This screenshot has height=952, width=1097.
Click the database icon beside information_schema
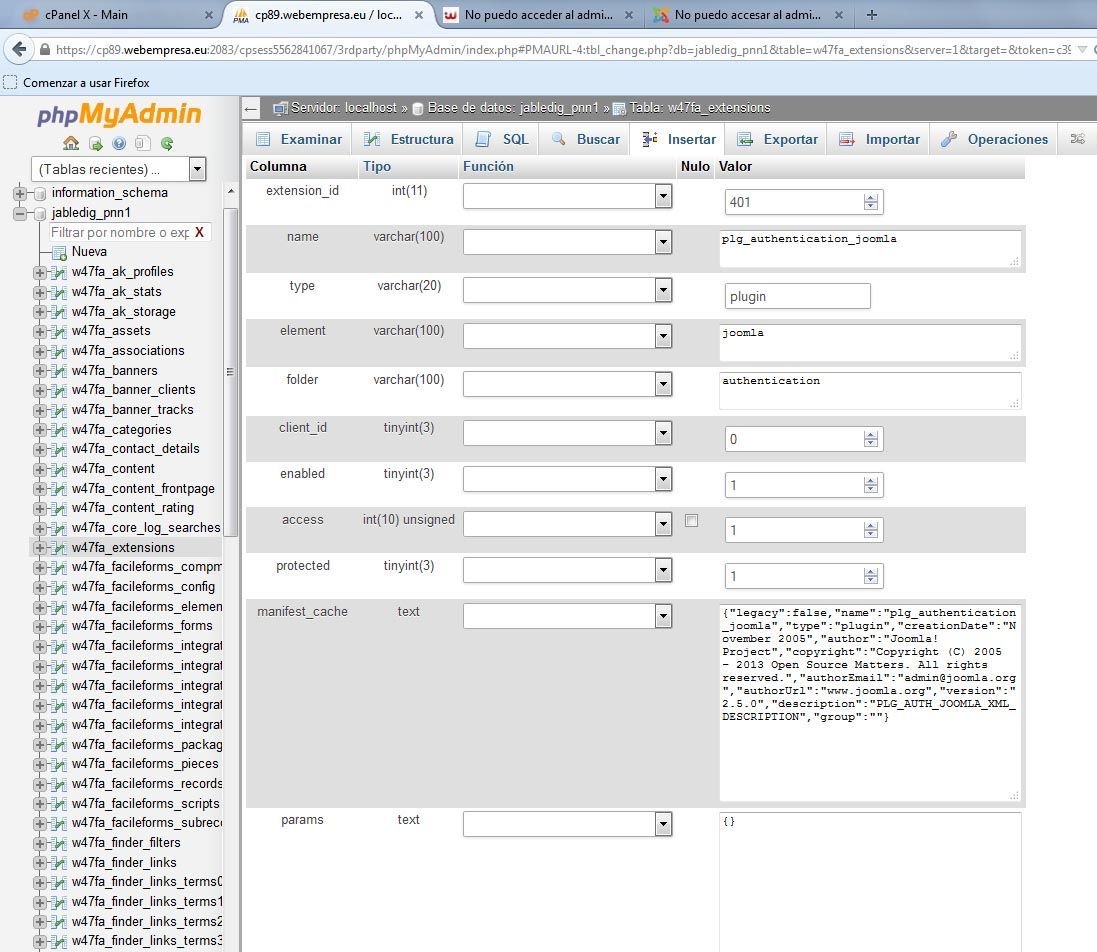tap(40, 193)
